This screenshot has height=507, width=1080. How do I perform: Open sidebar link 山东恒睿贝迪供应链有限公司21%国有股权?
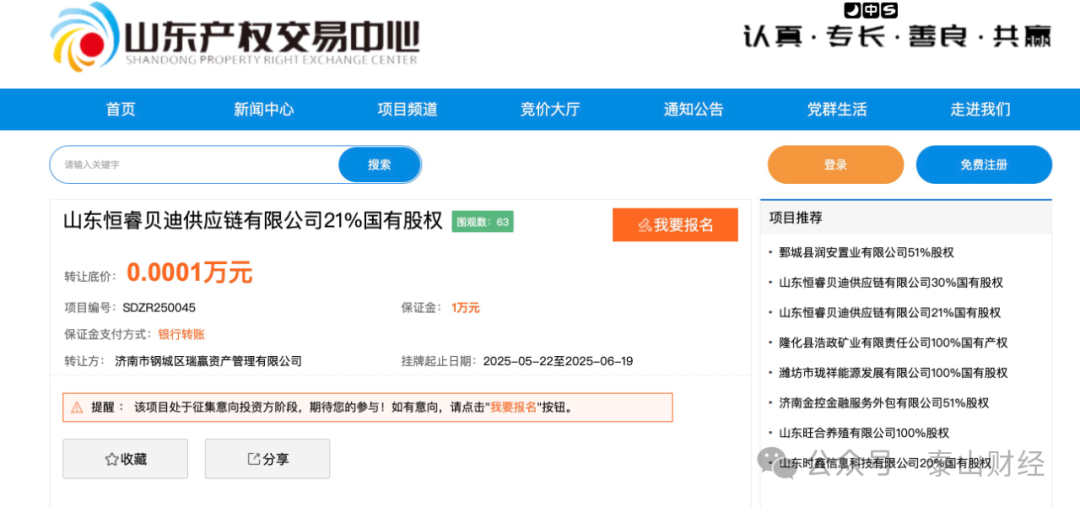point(889,313)
